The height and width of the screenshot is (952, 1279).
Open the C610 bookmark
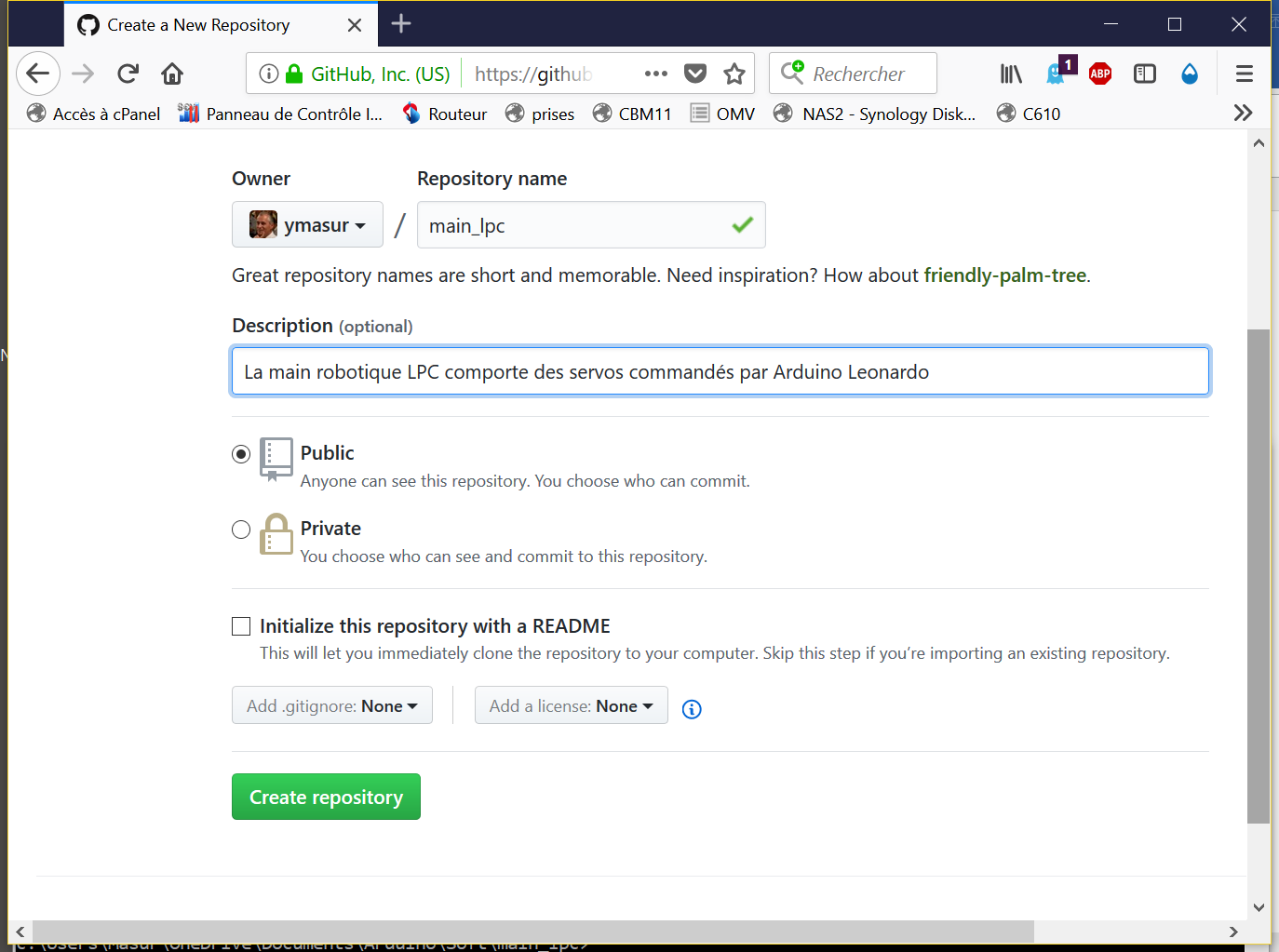[1029, 114]
